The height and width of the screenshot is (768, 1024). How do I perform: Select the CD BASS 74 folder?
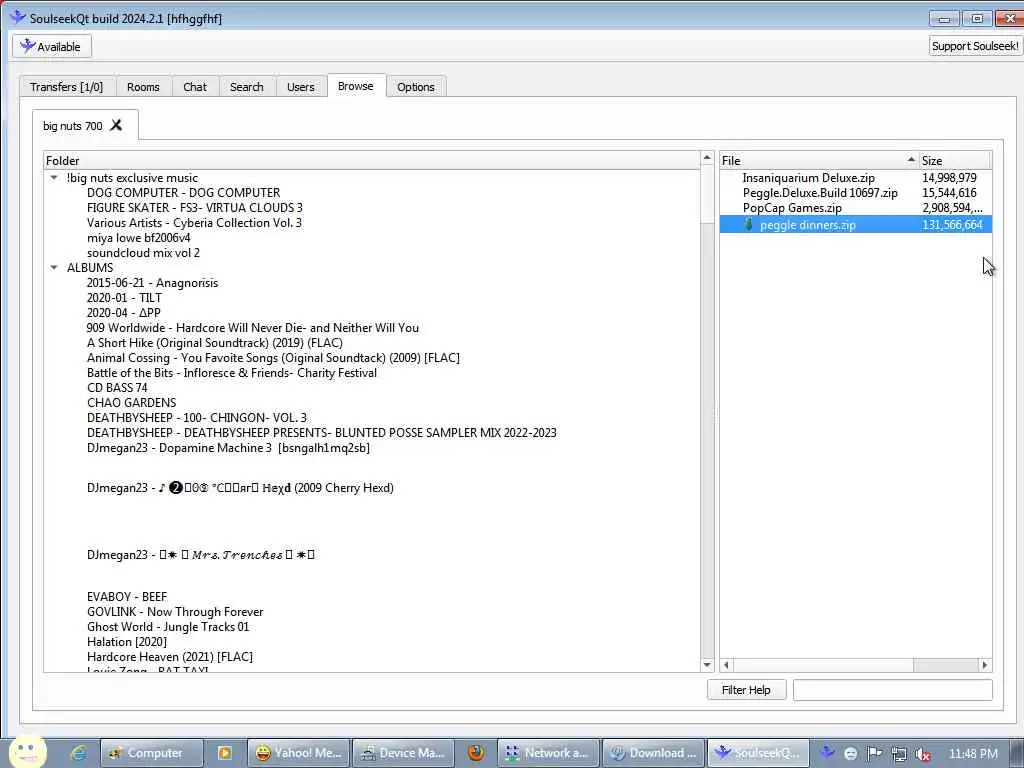(x=117, y=388)
